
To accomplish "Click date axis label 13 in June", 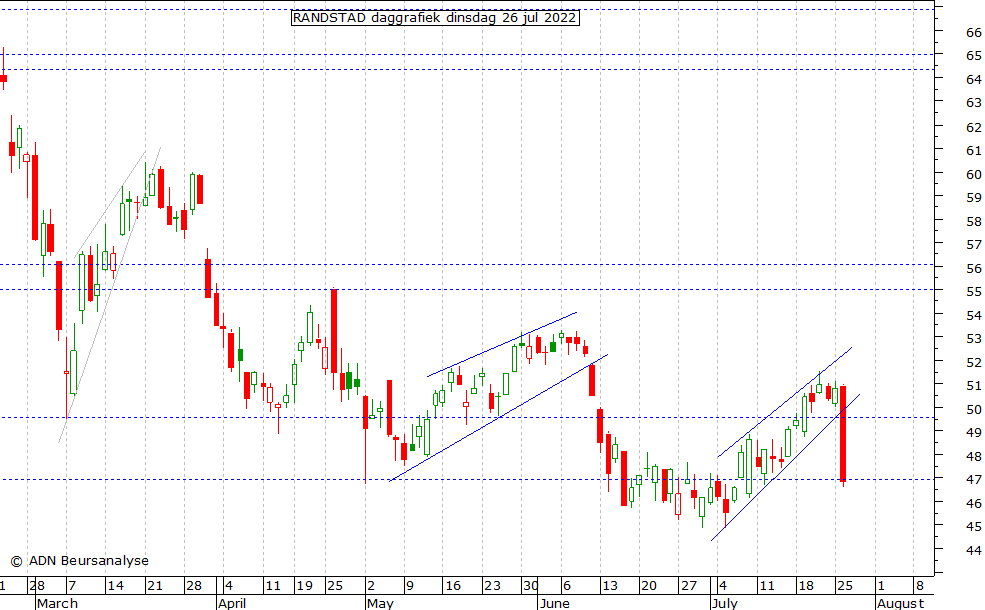I will (609, 586).
